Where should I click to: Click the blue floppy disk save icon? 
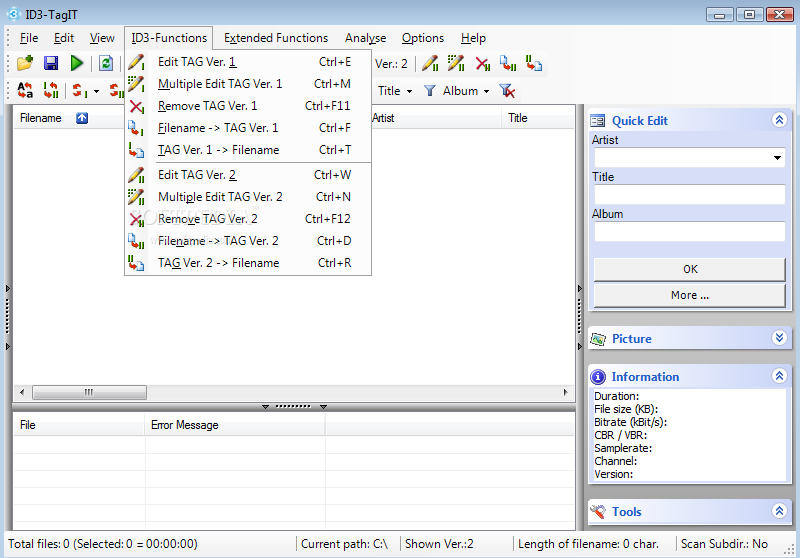tap(51, 63)
